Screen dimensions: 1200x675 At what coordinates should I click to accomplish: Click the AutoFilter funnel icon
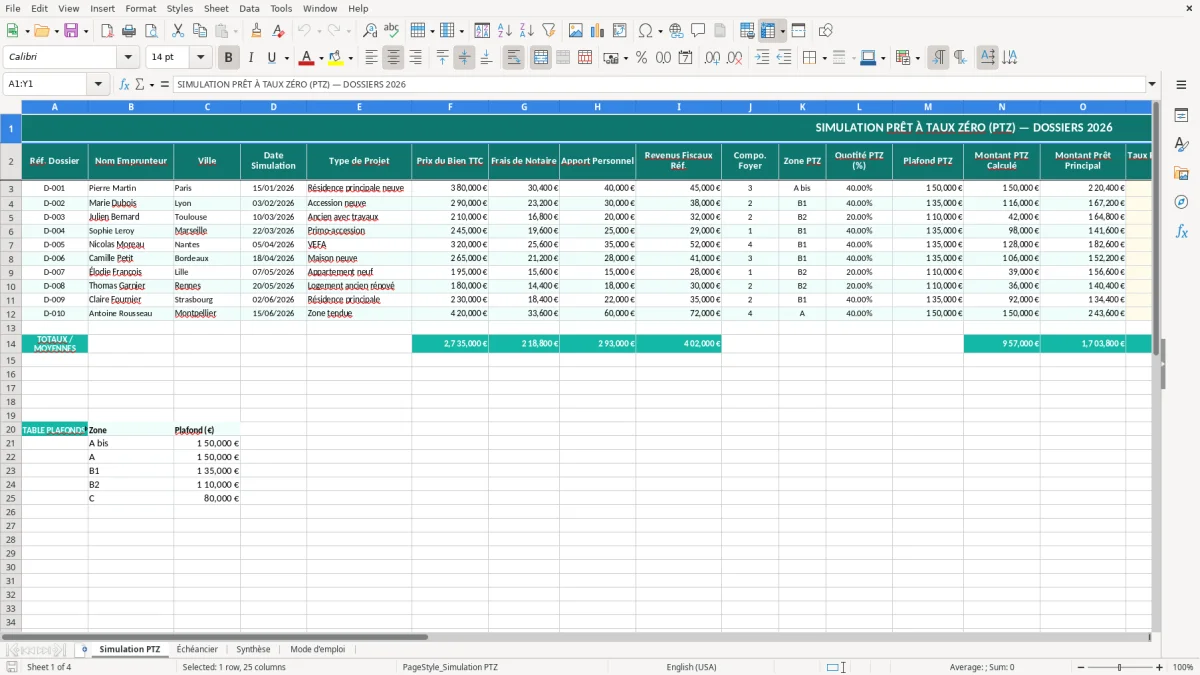point(548,31)
